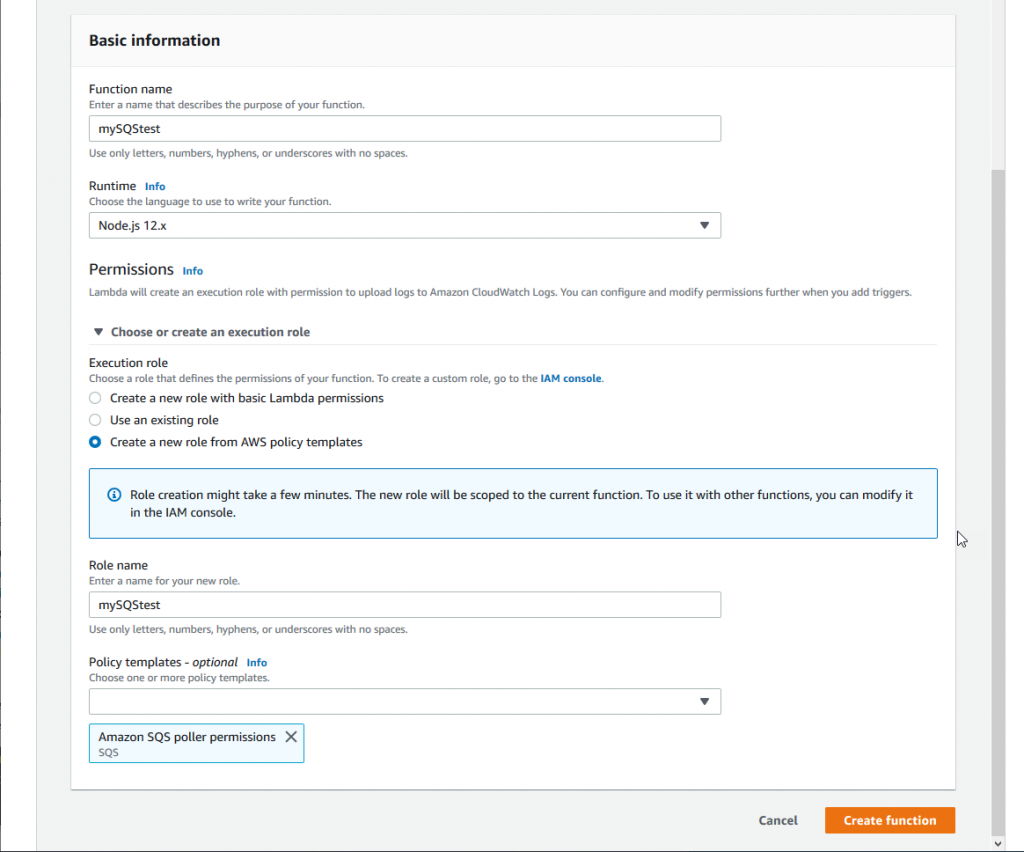Open the Node.js 12.x runtime dropdown
The width and height of the screenshot is (1024, 852).
point(405,225)
